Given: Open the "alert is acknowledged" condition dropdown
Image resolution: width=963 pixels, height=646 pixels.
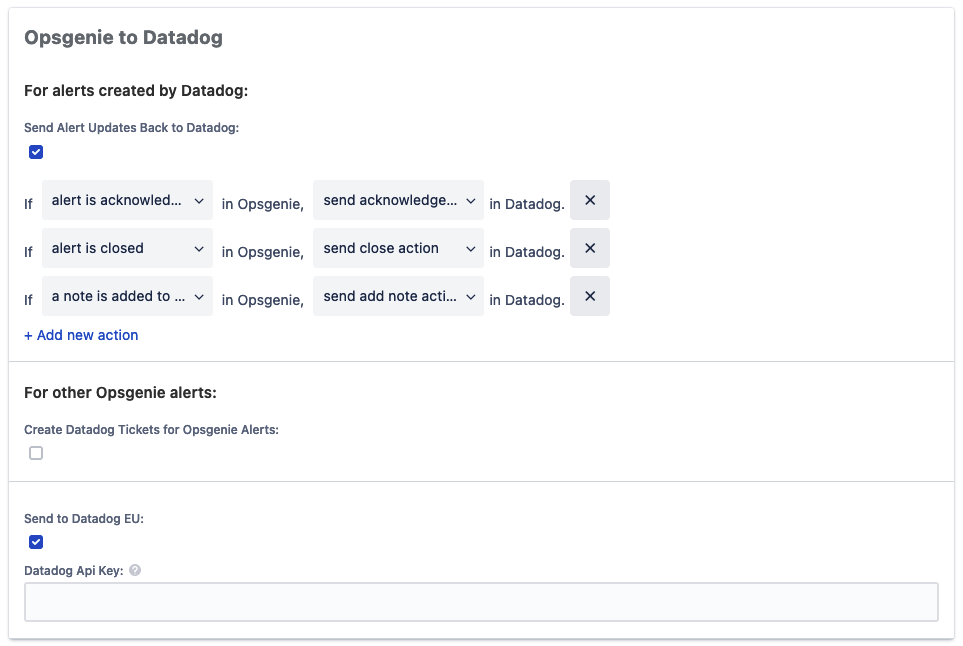Looking at the screenshot, I should click(127, 199).
